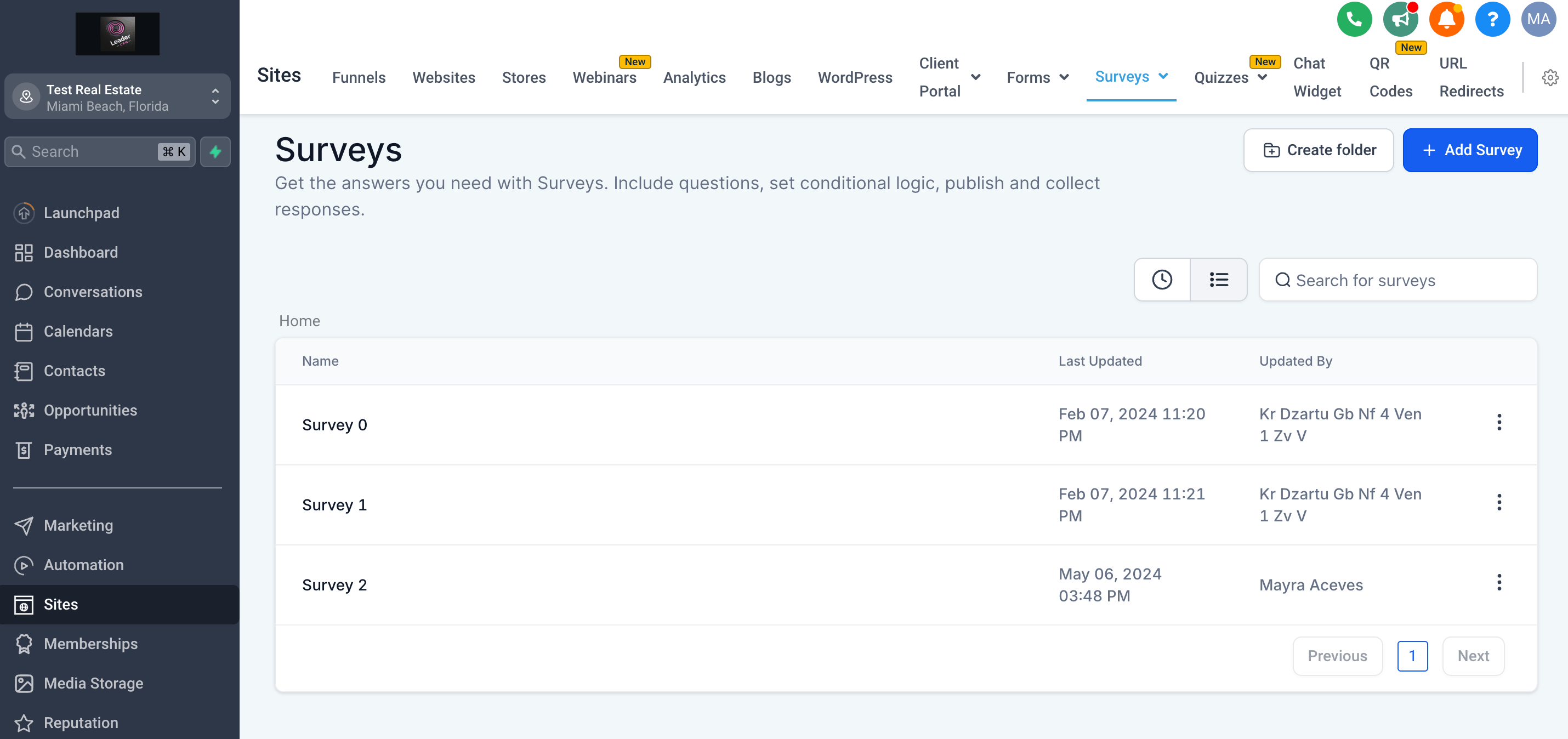Click the Add Survey button

click(1469, 150)
